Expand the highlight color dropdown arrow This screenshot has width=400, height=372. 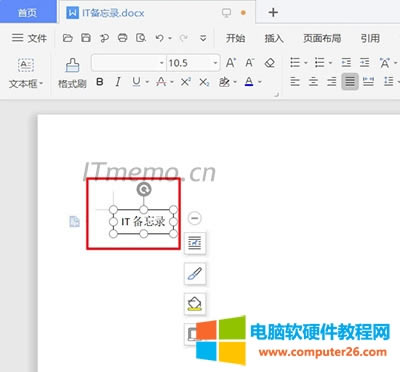235,82
